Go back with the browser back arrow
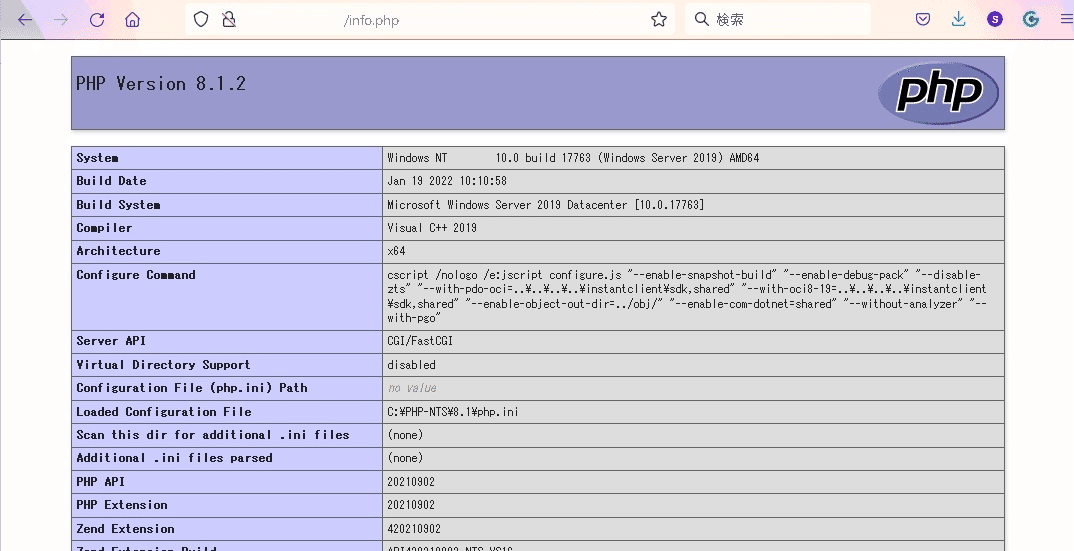Viewport: 1074px width, 551px height. click(x=25, y=20)
